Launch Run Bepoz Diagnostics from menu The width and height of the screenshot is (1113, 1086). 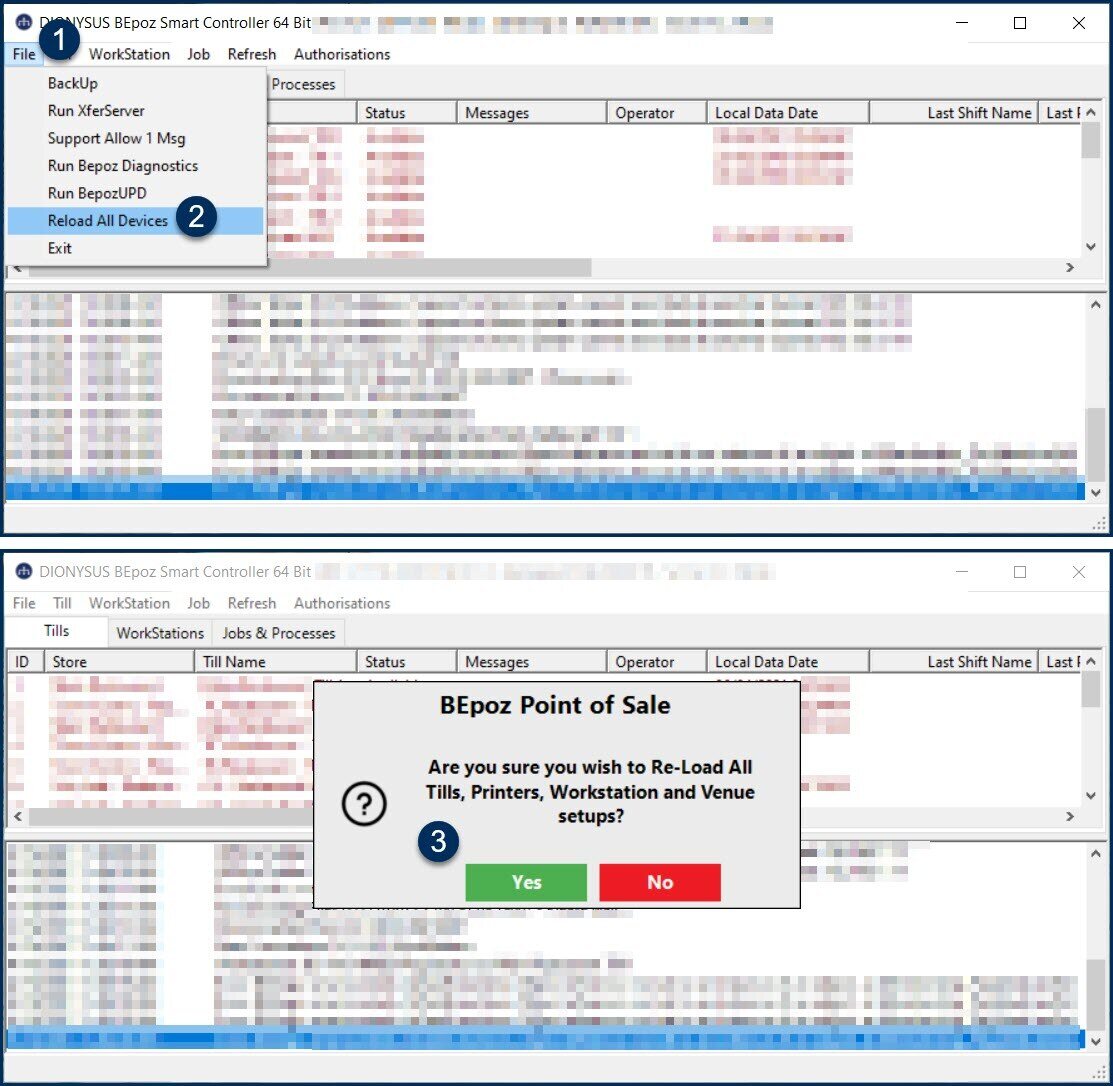coord(123,166)
